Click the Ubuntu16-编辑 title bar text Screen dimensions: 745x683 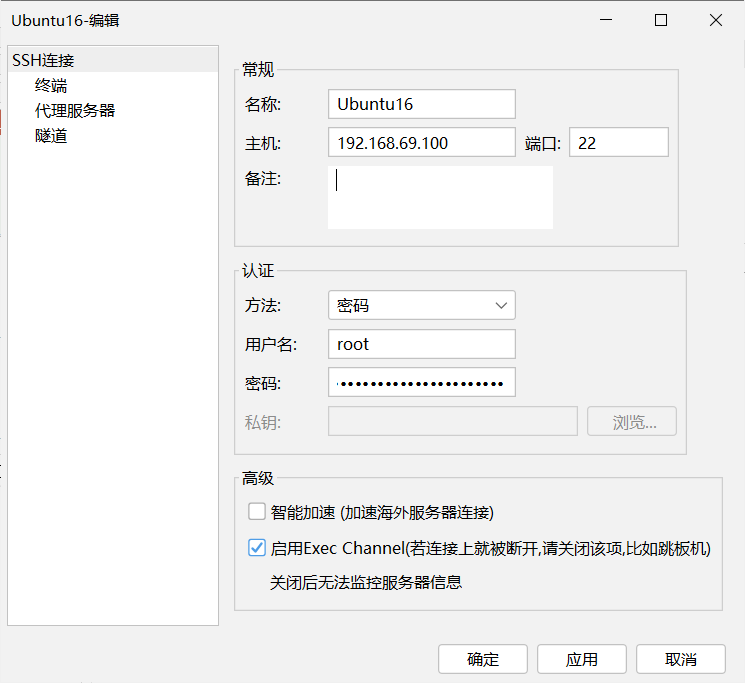[x=65, y=20]
